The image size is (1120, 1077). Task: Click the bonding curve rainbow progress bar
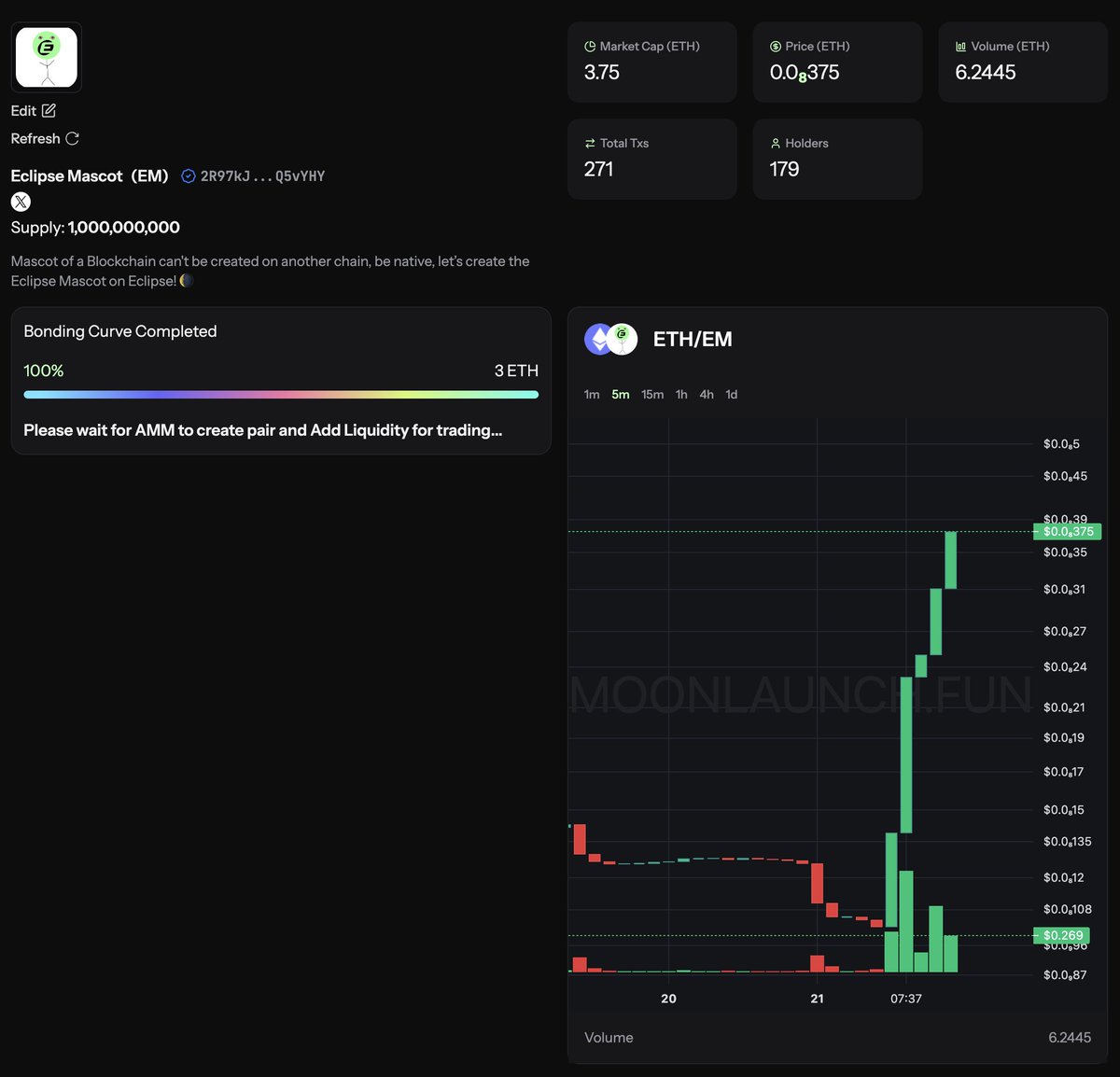point(281,395)
